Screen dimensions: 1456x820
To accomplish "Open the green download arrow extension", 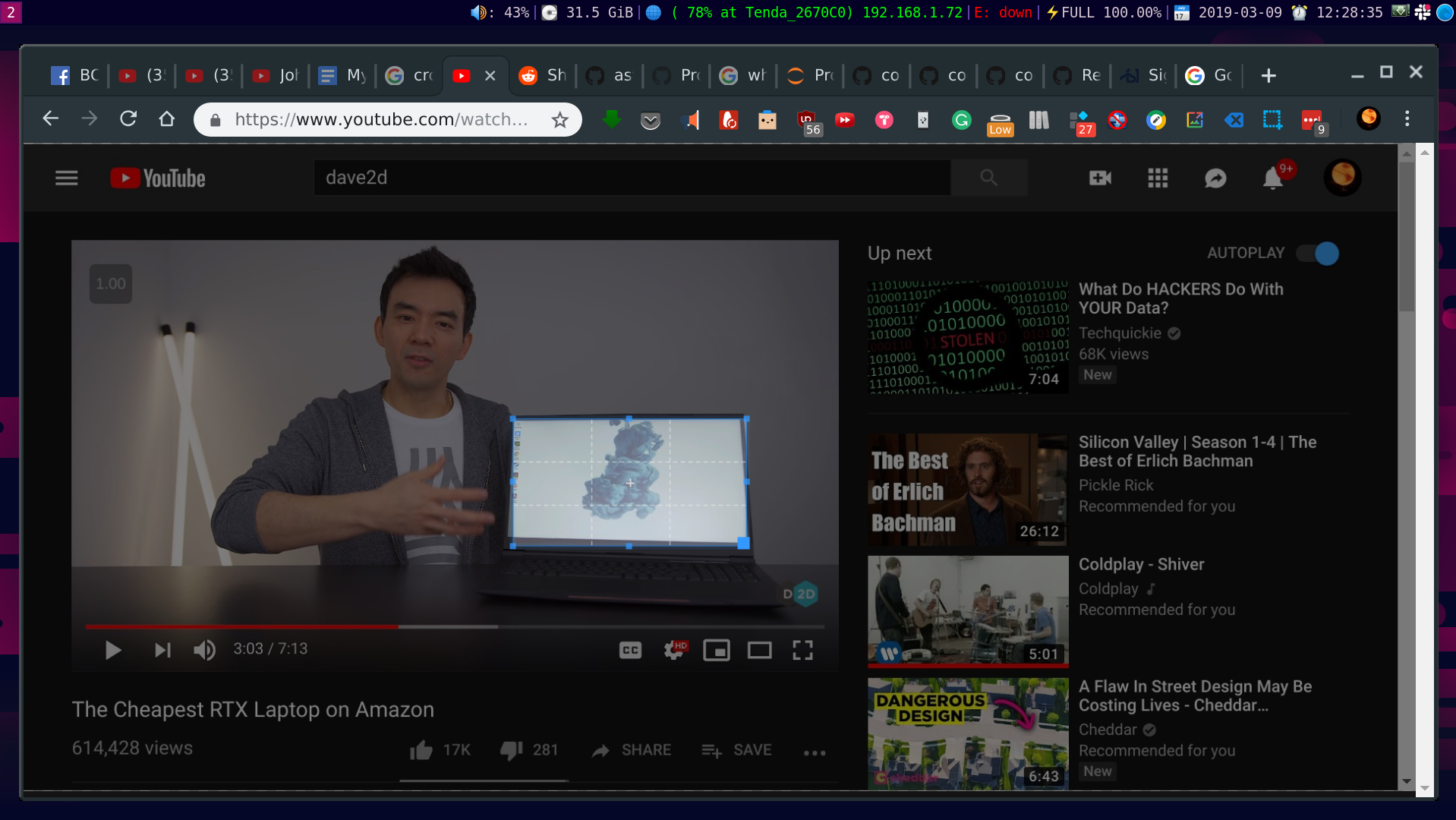I will [x=611, y=119].
